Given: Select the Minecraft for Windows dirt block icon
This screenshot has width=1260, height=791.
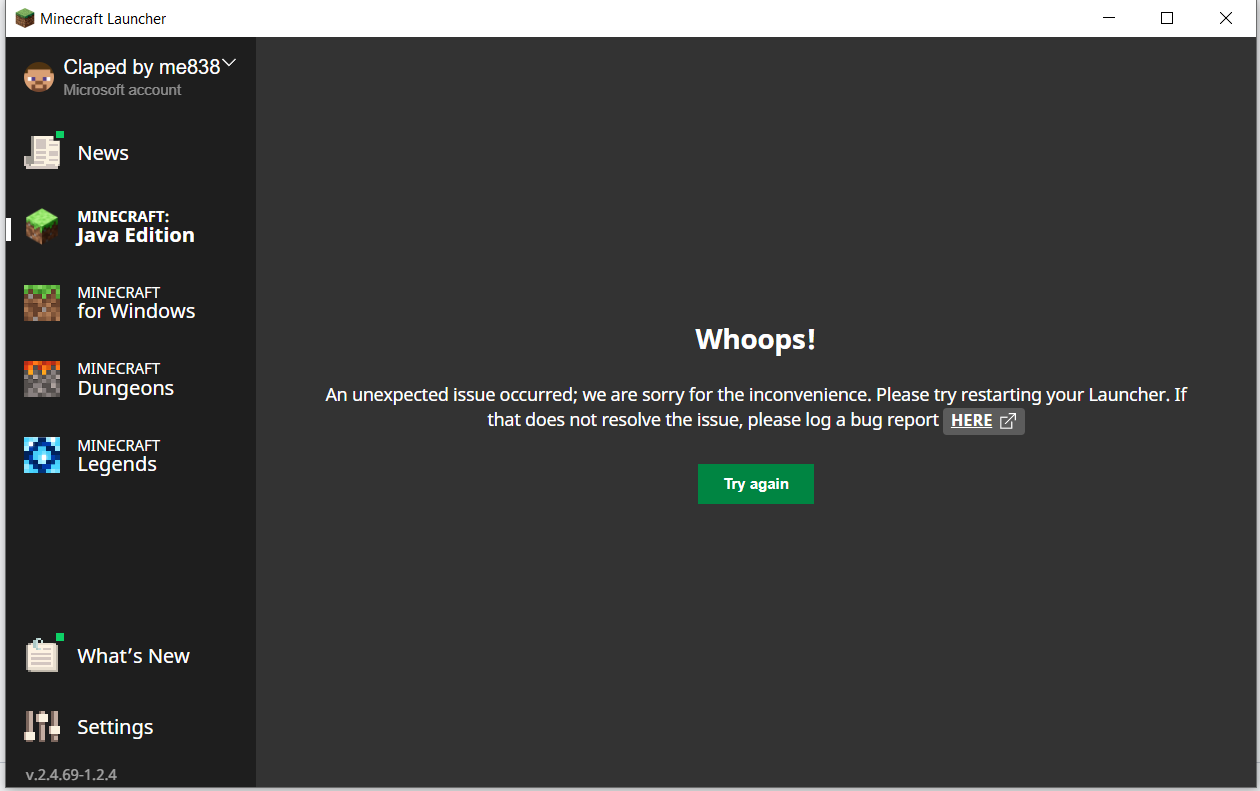Looking at the screenshot, I should pyautogui.click(x=42, y=303).
